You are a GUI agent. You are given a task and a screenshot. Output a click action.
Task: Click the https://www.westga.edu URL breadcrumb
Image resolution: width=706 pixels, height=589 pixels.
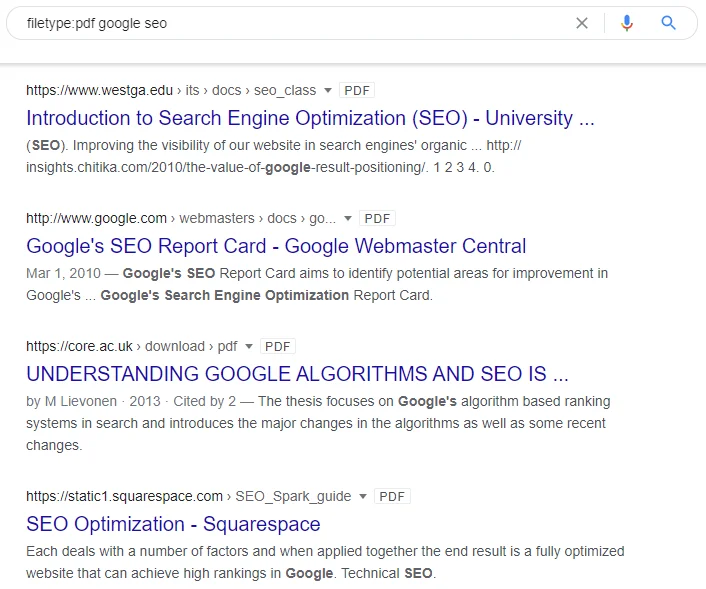click(98, 90)
